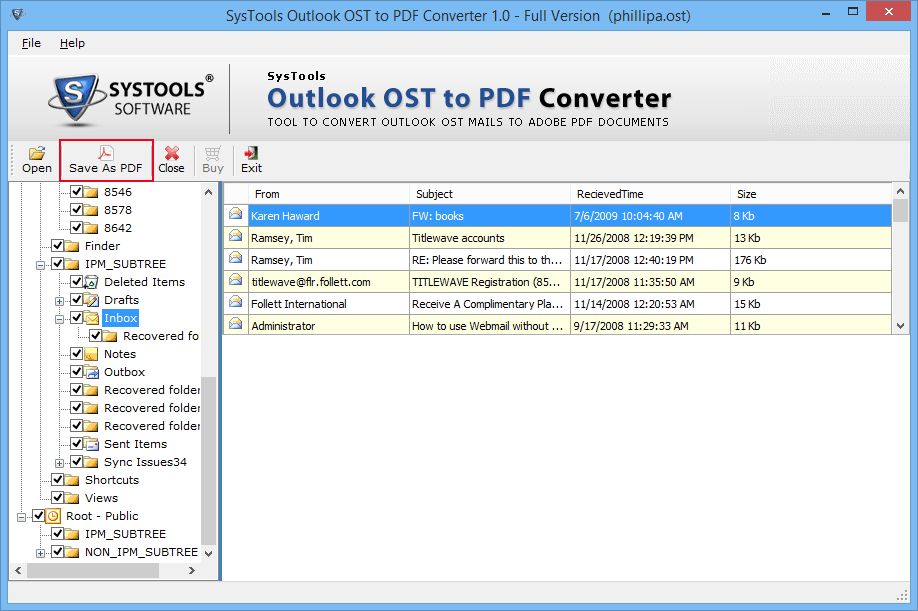Toggle the Sent Items checkbox
This screenshot has height=611, width=918.
point(76,444)
